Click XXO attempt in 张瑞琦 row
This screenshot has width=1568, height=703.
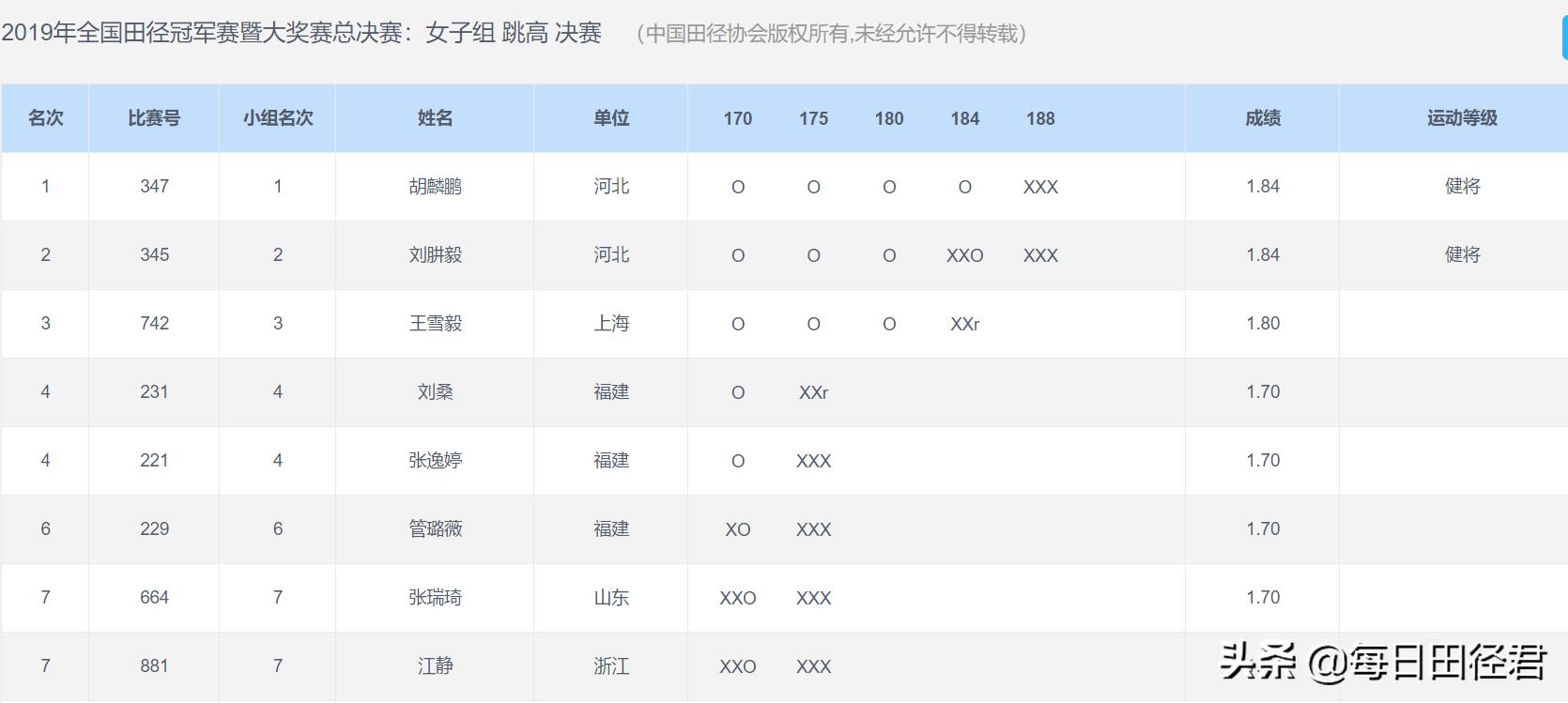[x=738, y=599]
